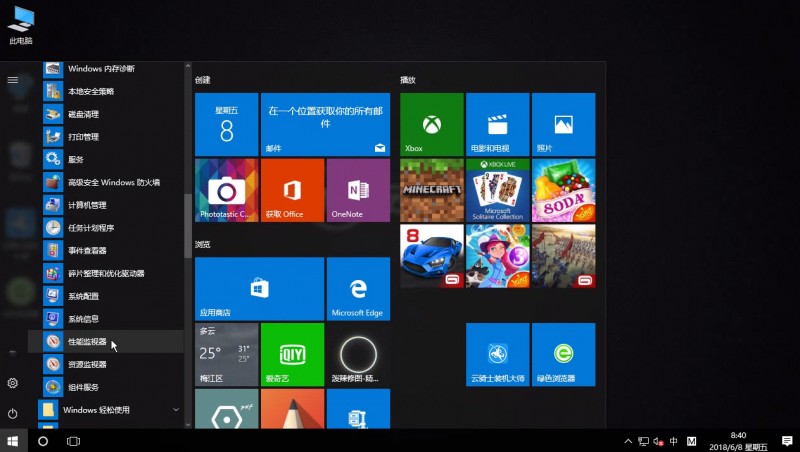Open 任务计划程序 task scheduler

coord(106,228)
